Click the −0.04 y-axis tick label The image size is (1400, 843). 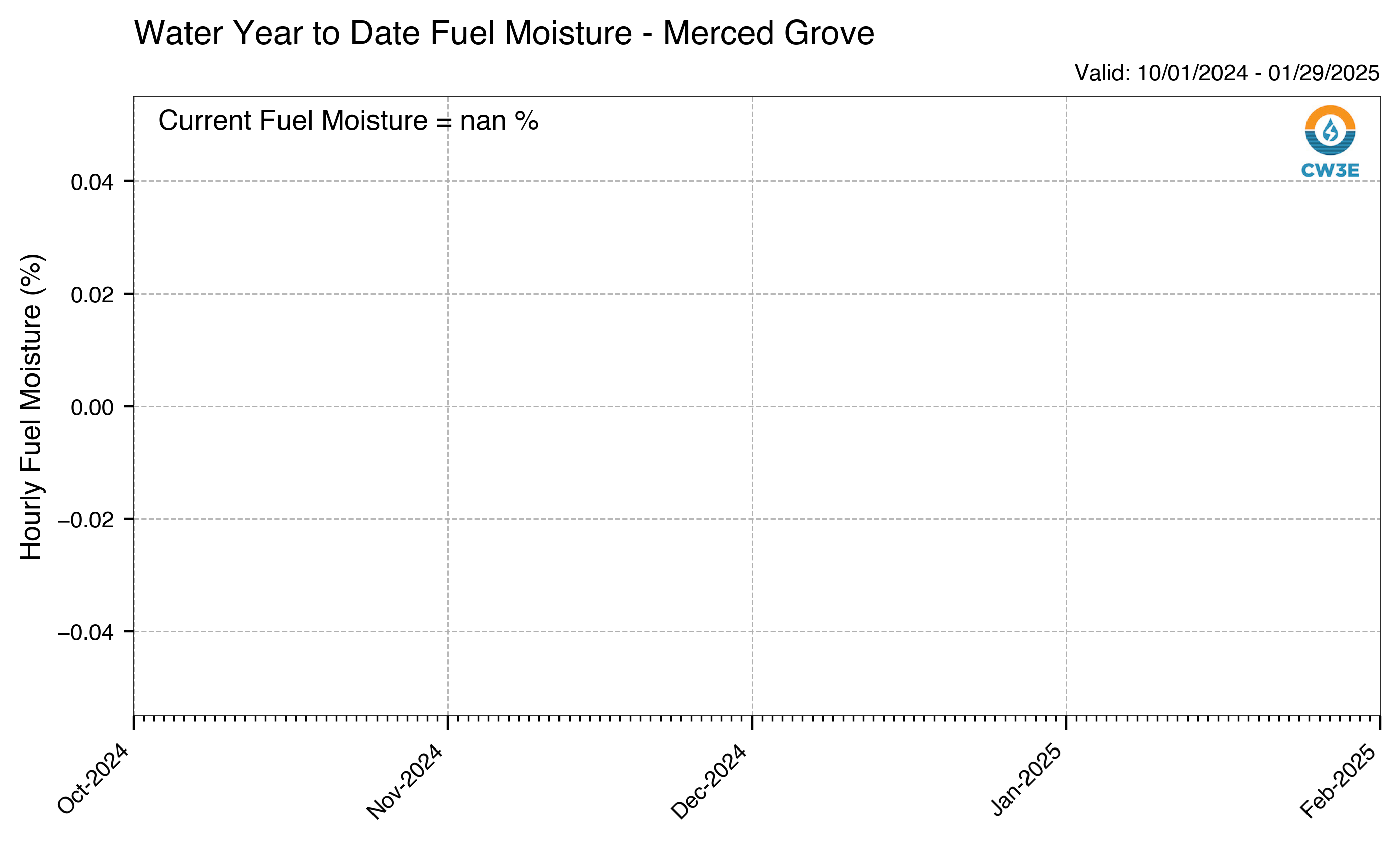pos(86,632)
